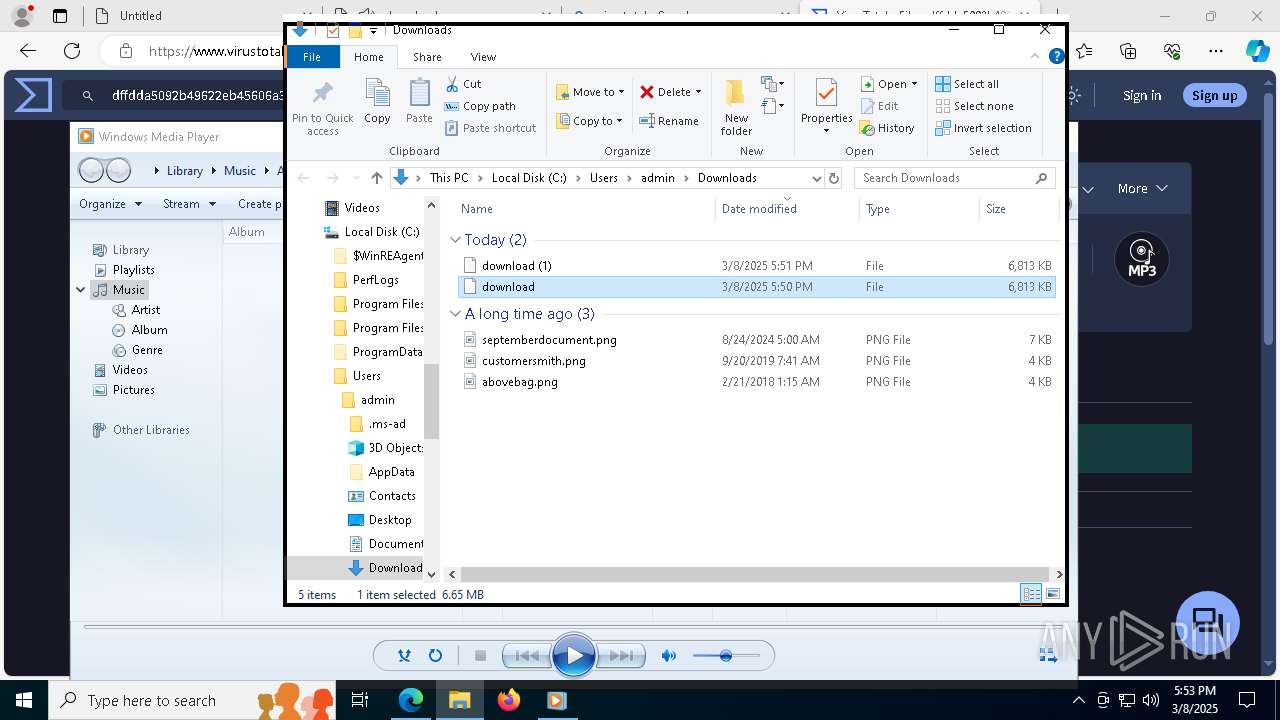Open the File tab in Explorer
This screenshot has height=720, width=1280.
[x=312, y=57]
